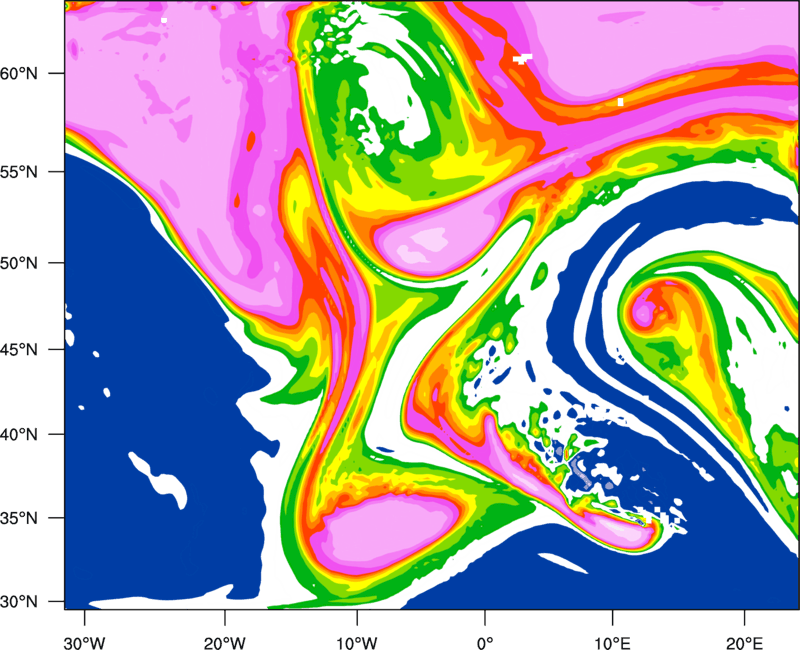
Task: Click the 10°W longitude label
Action: (356, 643)
